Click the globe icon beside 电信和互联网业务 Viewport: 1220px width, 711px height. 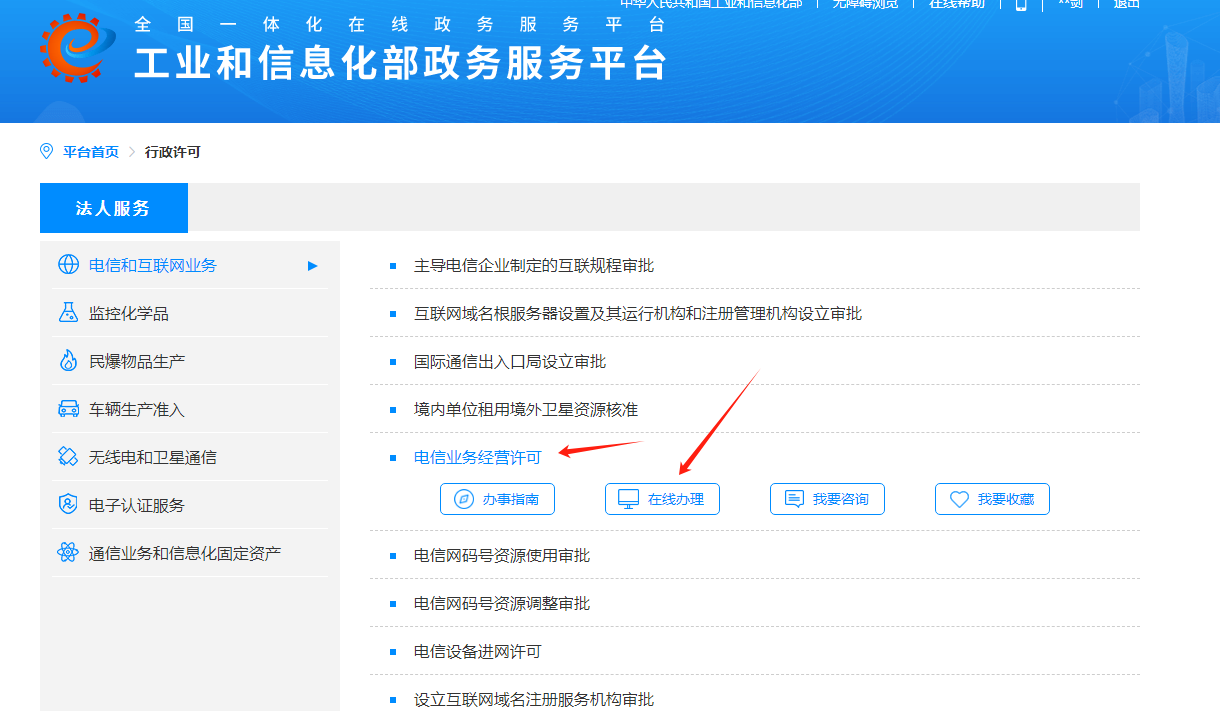(68, 265)
